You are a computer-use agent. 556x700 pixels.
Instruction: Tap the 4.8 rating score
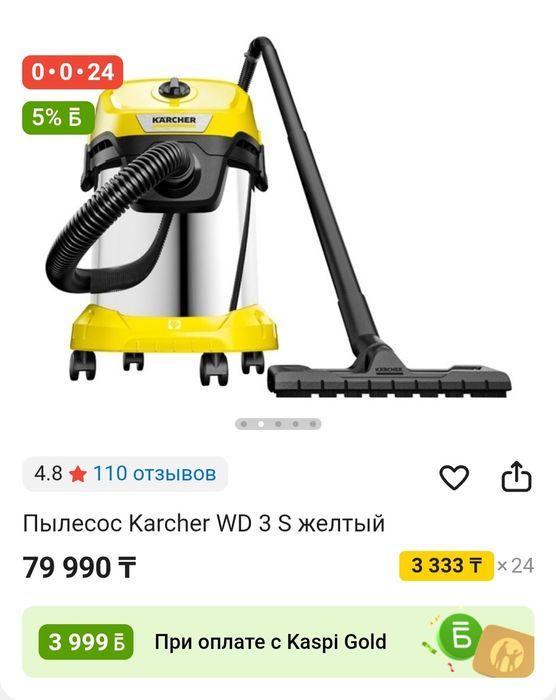coord(48,474)
